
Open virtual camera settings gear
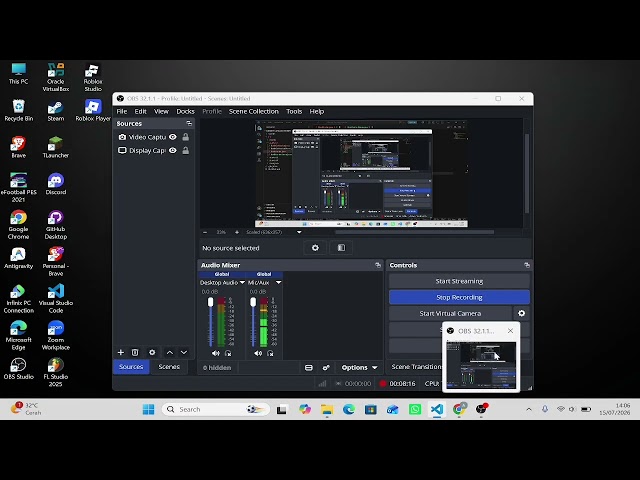(x=522, y=313)
